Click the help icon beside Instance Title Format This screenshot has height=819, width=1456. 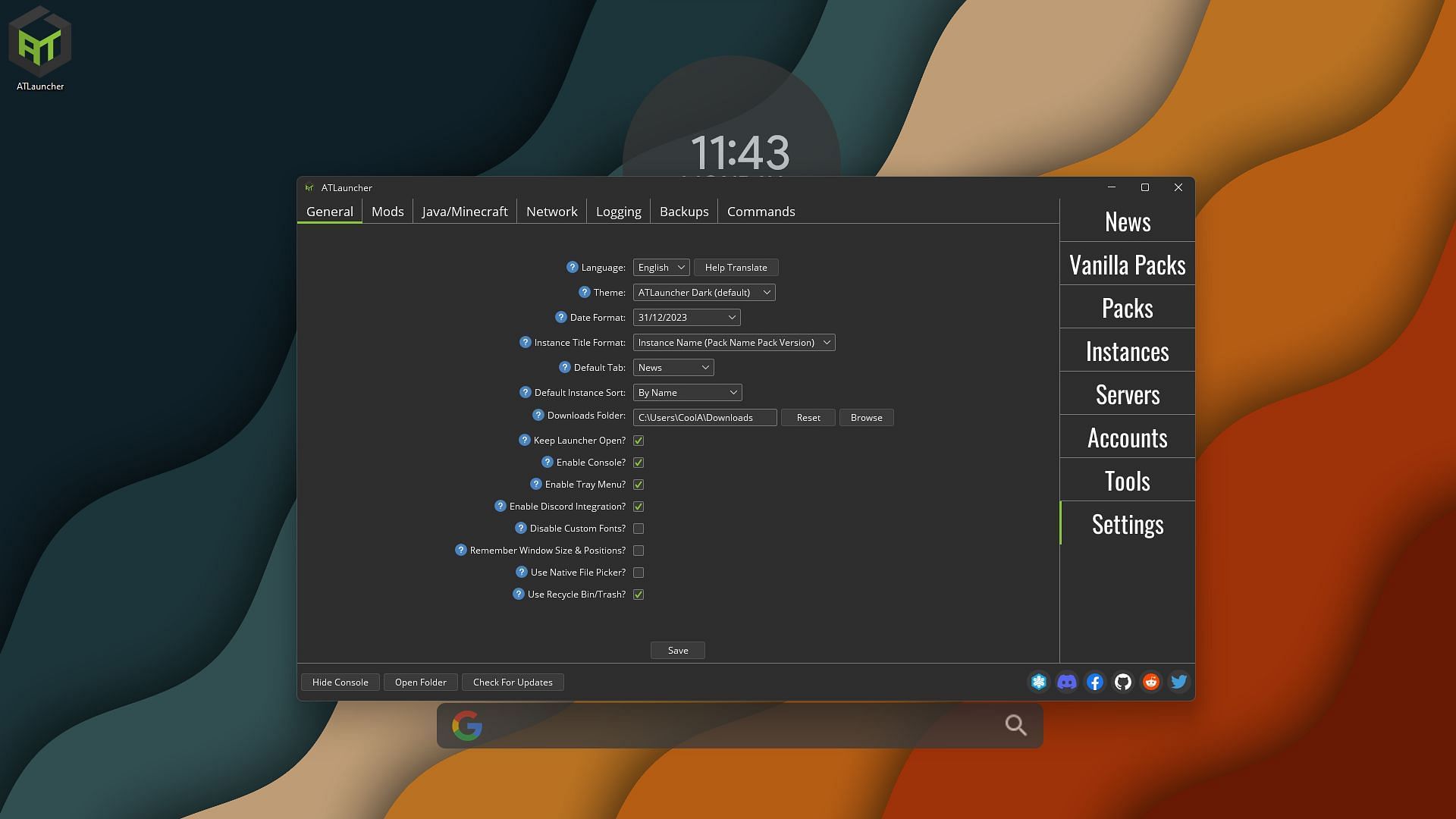pos(526,342)
